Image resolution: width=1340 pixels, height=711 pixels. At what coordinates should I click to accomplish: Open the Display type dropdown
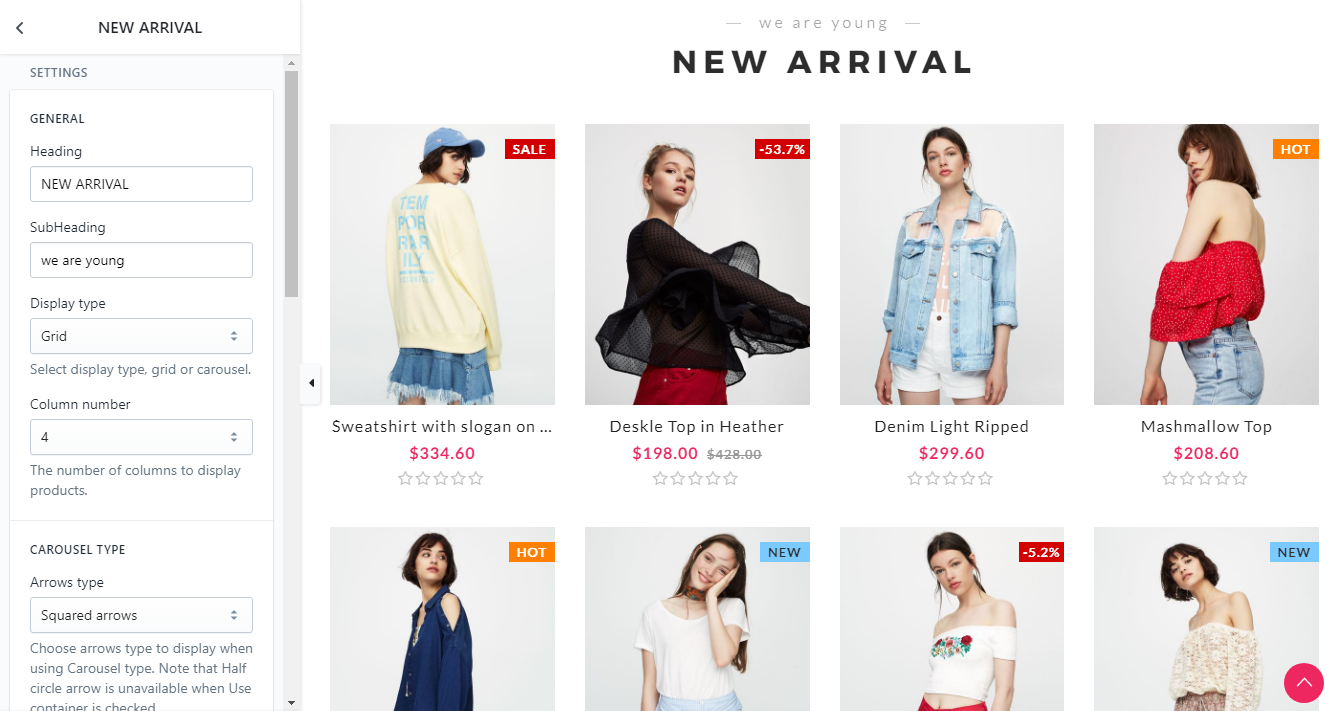click(x=141, y=336)
